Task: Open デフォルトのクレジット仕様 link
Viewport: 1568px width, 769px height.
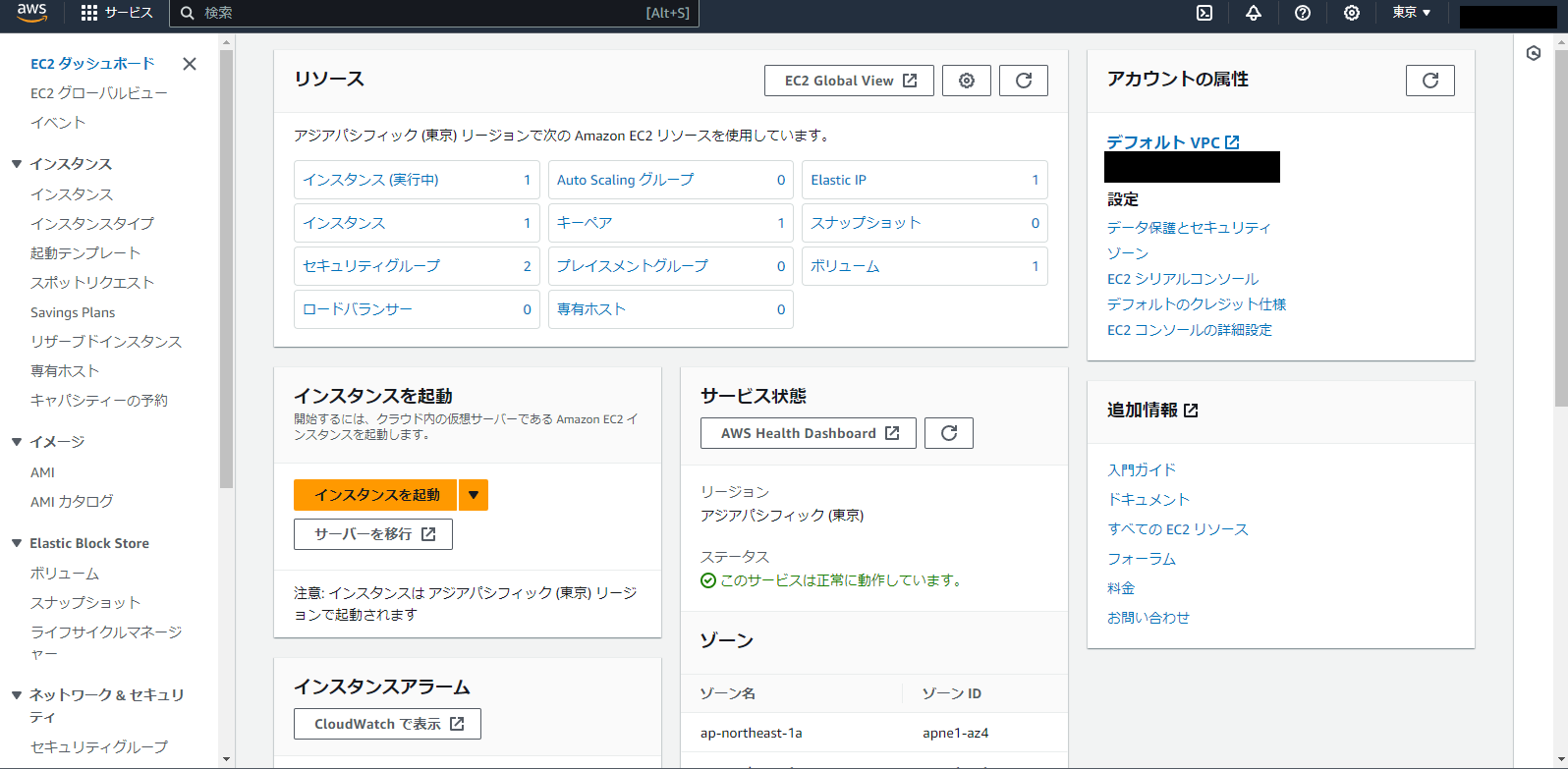Action: (x=1197, y=304)
